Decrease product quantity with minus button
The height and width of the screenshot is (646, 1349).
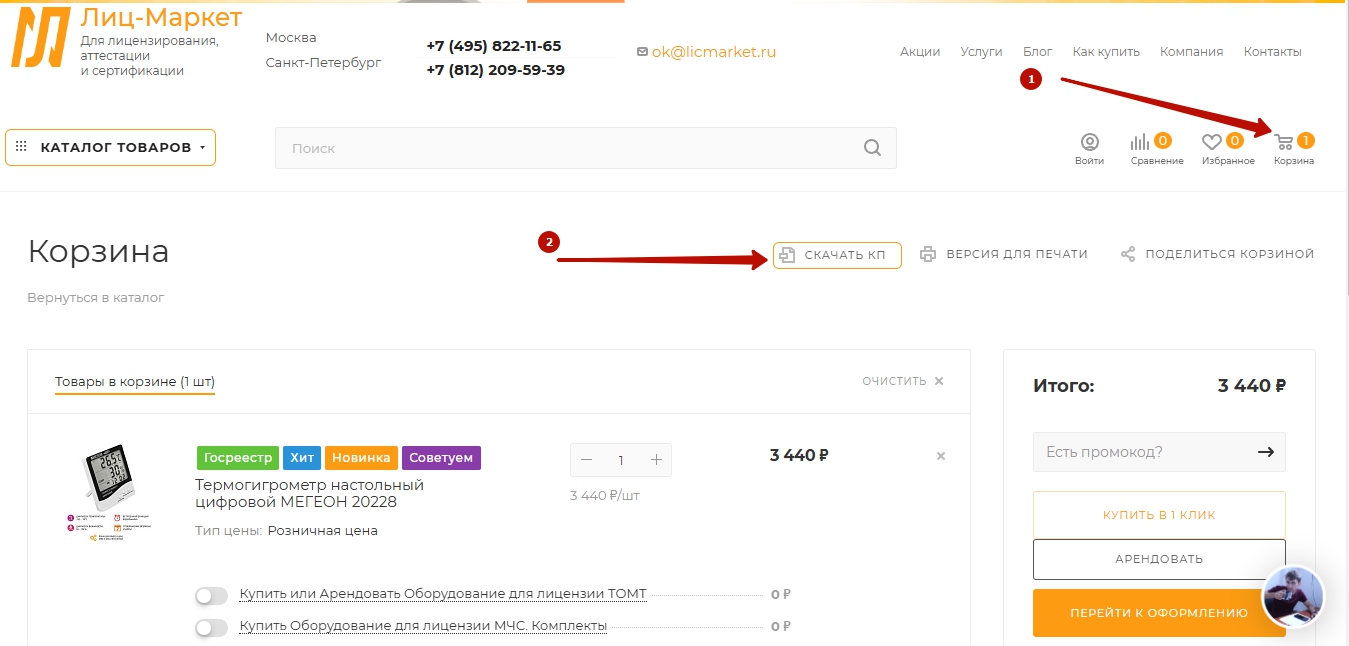click(586, 460)
